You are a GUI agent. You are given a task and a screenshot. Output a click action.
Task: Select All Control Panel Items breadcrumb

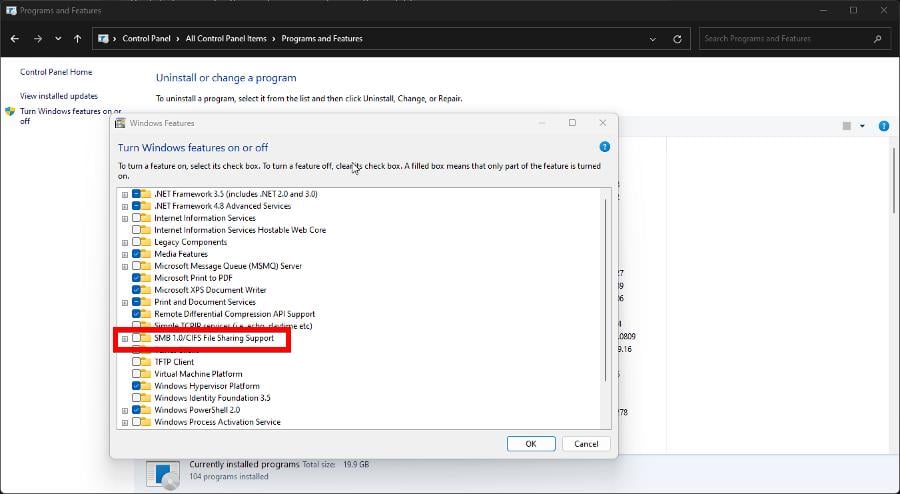[226, 38]
